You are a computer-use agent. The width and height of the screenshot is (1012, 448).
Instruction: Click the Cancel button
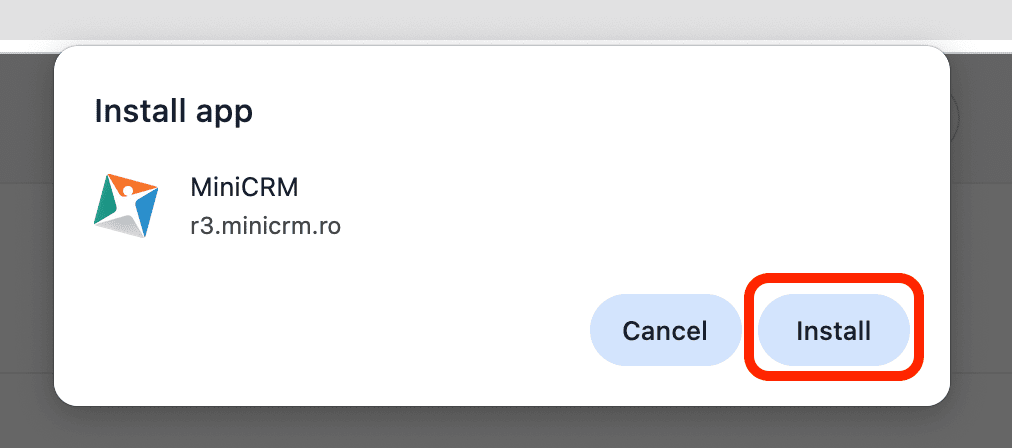point(664,330)
